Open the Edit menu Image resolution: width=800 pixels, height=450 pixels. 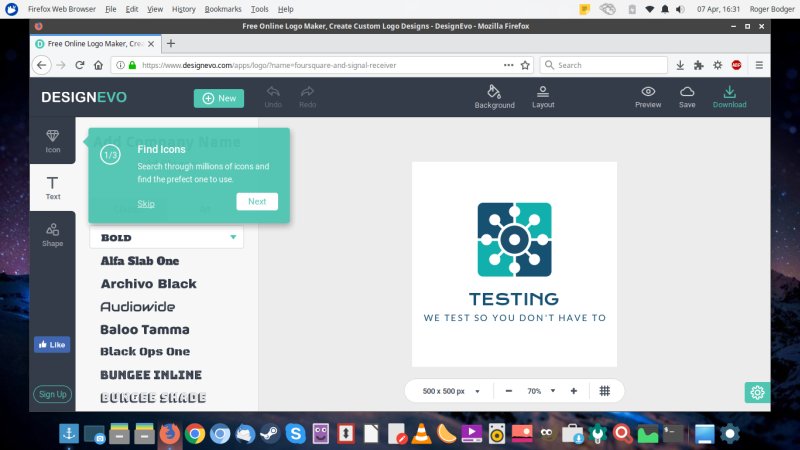coord(132,9)
